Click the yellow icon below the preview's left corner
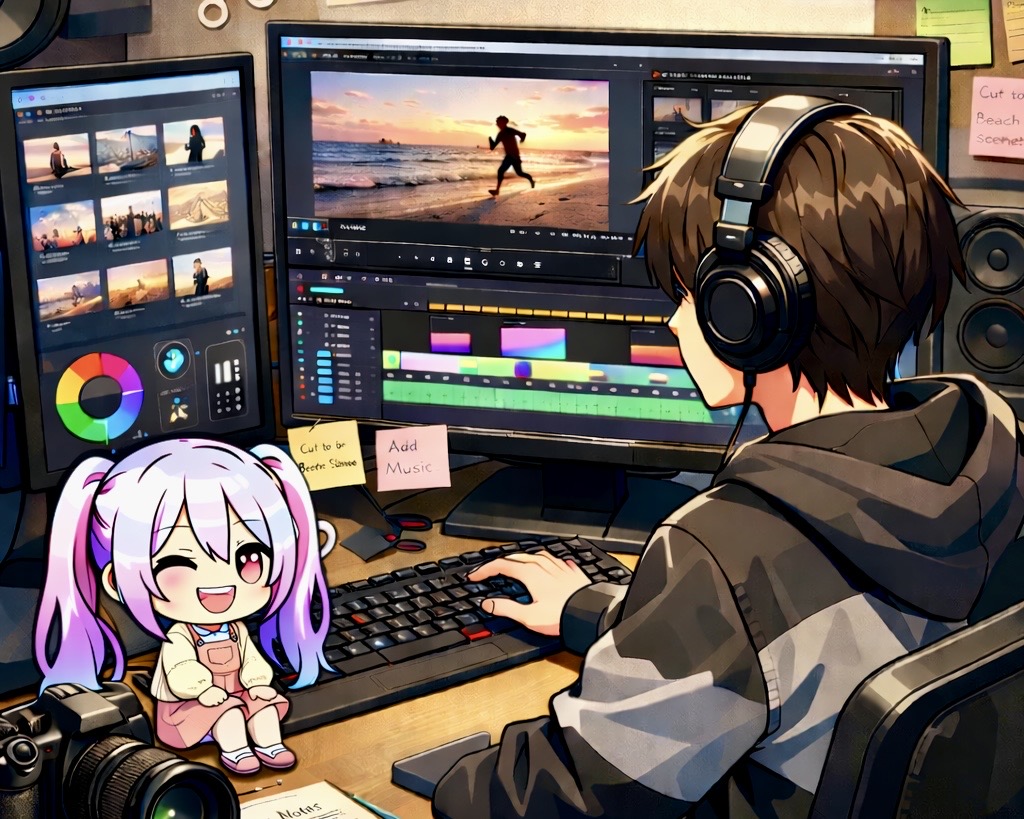 296,226
